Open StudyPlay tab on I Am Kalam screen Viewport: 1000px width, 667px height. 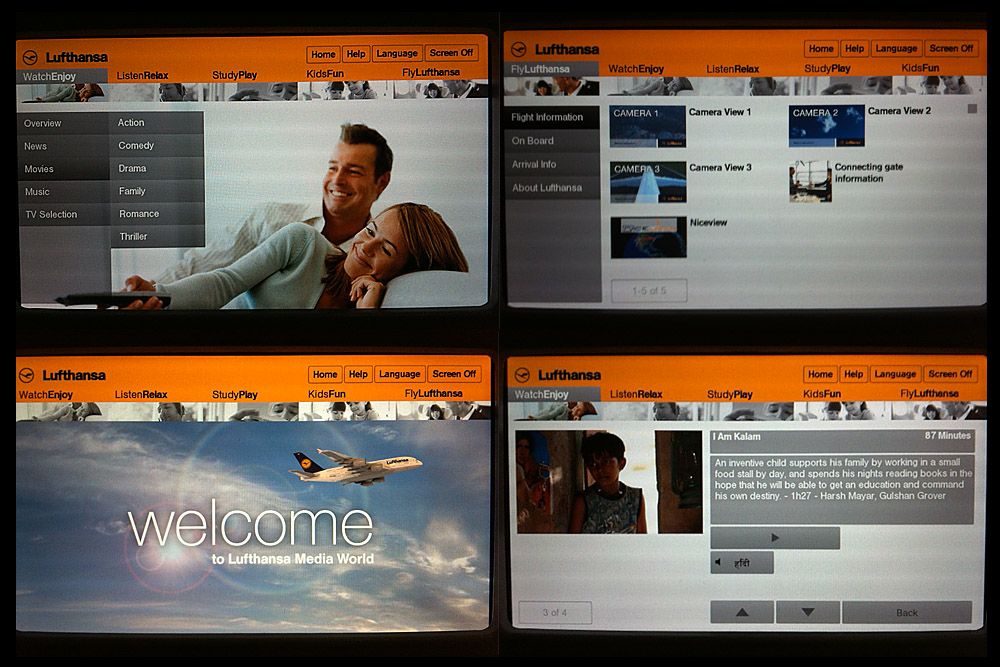[x=730, y=394]
